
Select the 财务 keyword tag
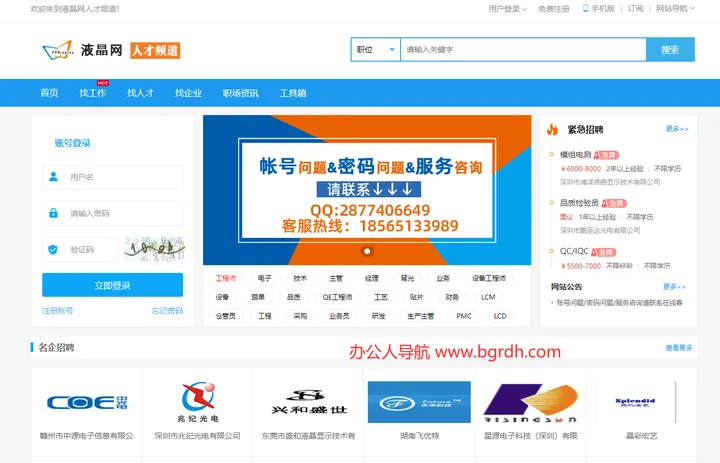[x=452, y=297]
